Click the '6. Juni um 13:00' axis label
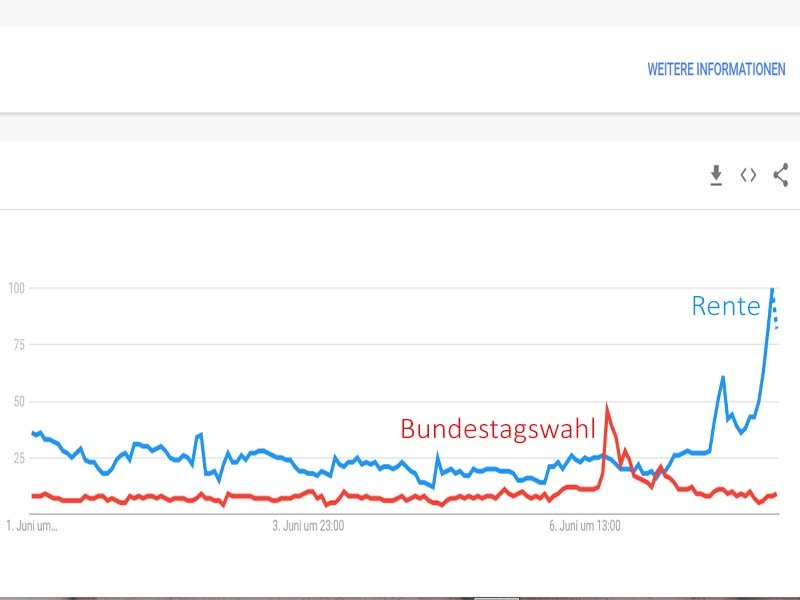 coord(584,524)
